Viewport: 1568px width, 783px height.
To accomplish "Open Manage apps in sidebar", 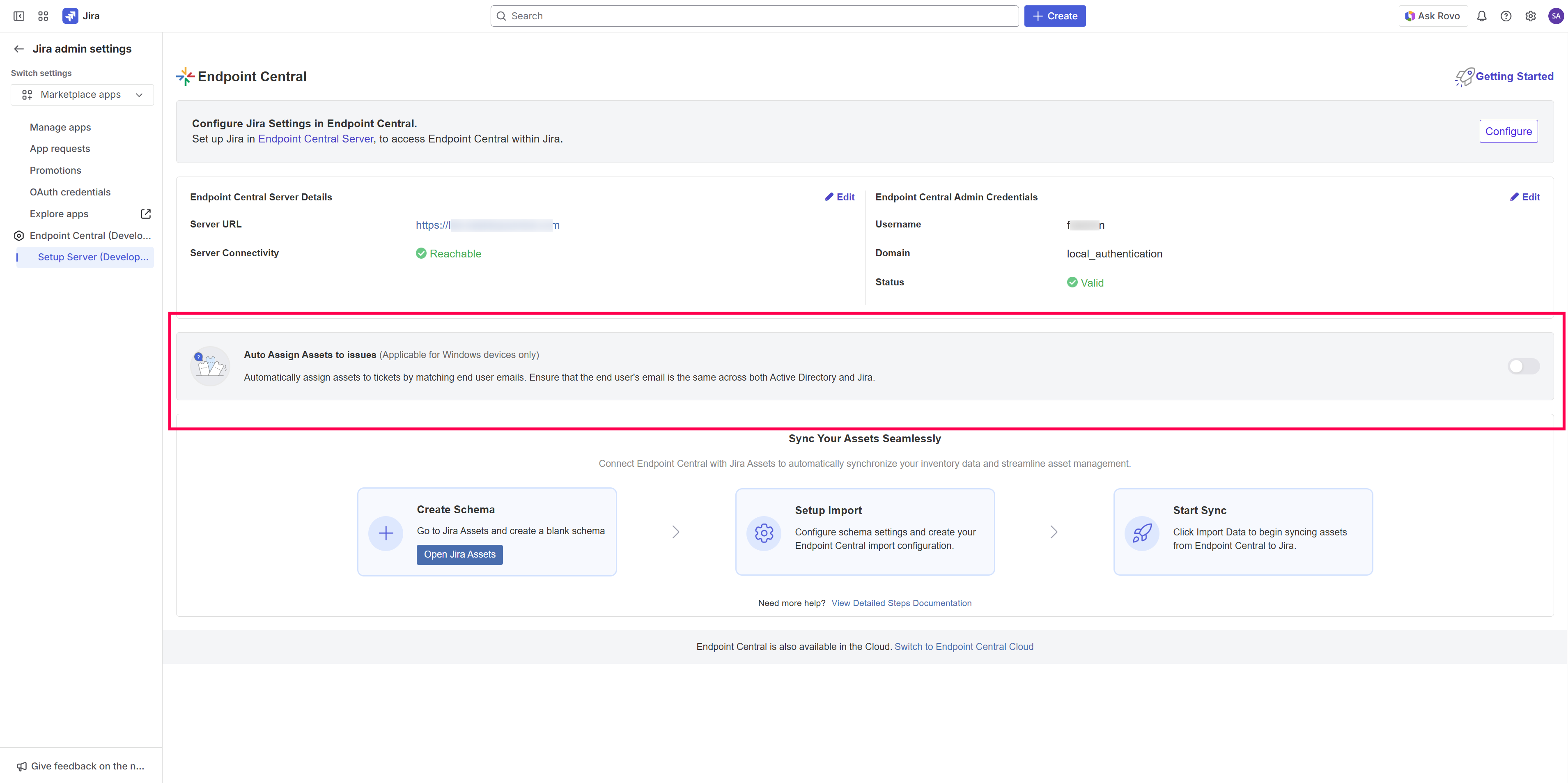I will (60, 127).
